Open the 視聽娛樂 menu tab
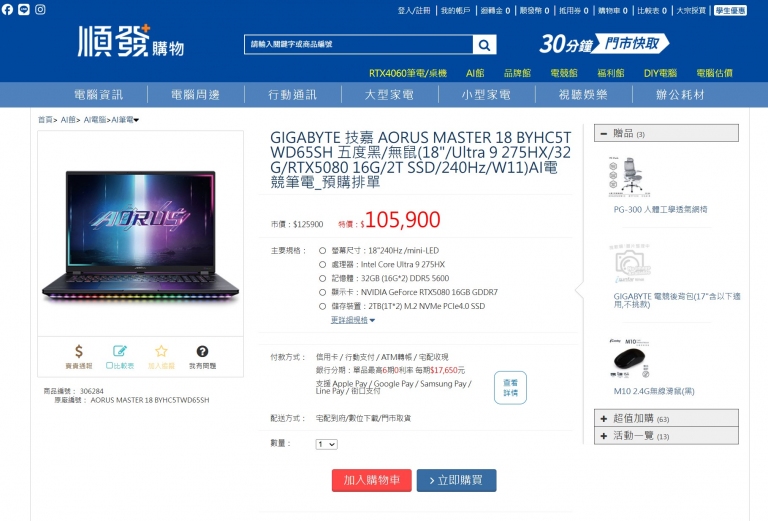 pyautogui.click(x=583, y=95)
